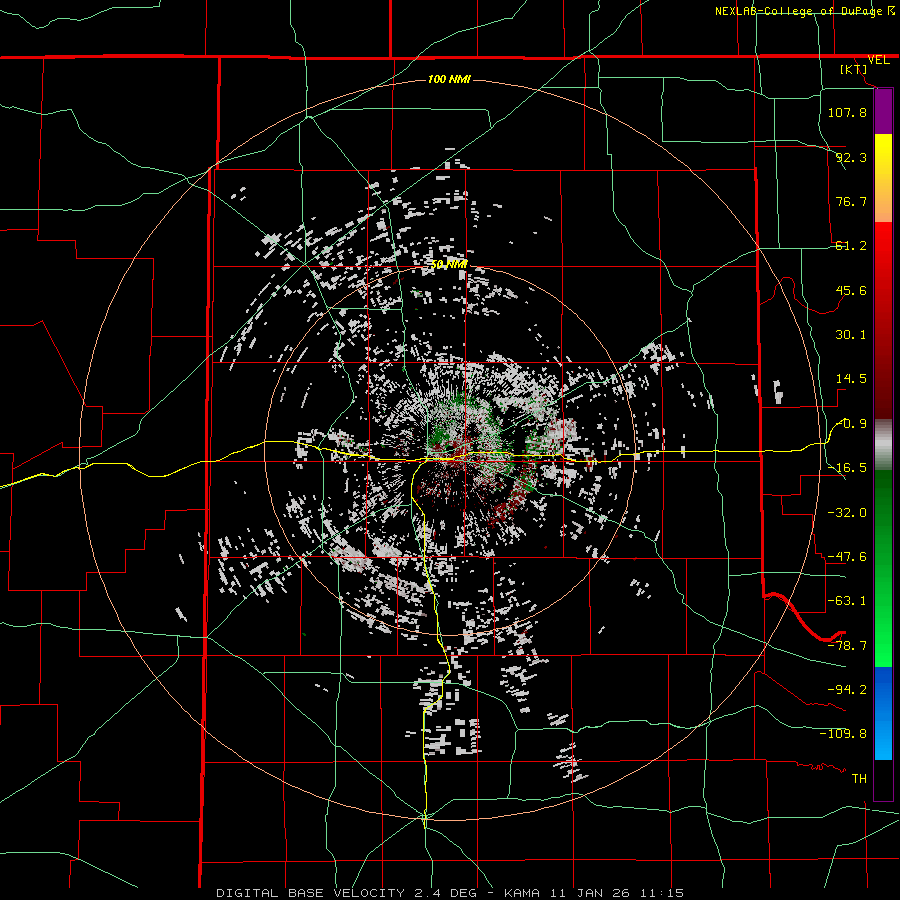Viewport: 900px width, 900px height.
Task: Select the -94.2 velocity scale value
Action: point(847,690)
